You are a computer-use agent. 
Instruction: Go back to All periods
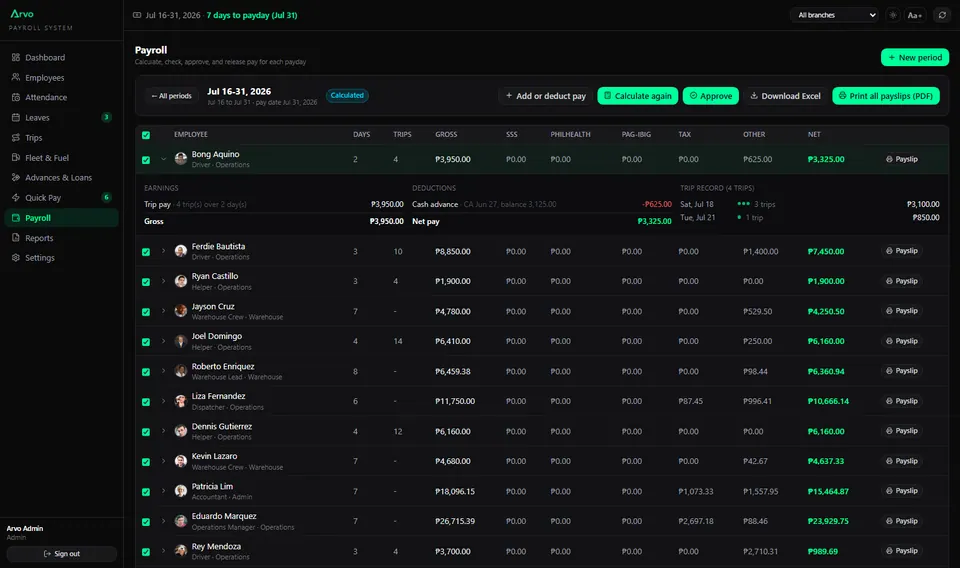pyautogui.click(x=171, y=96)
